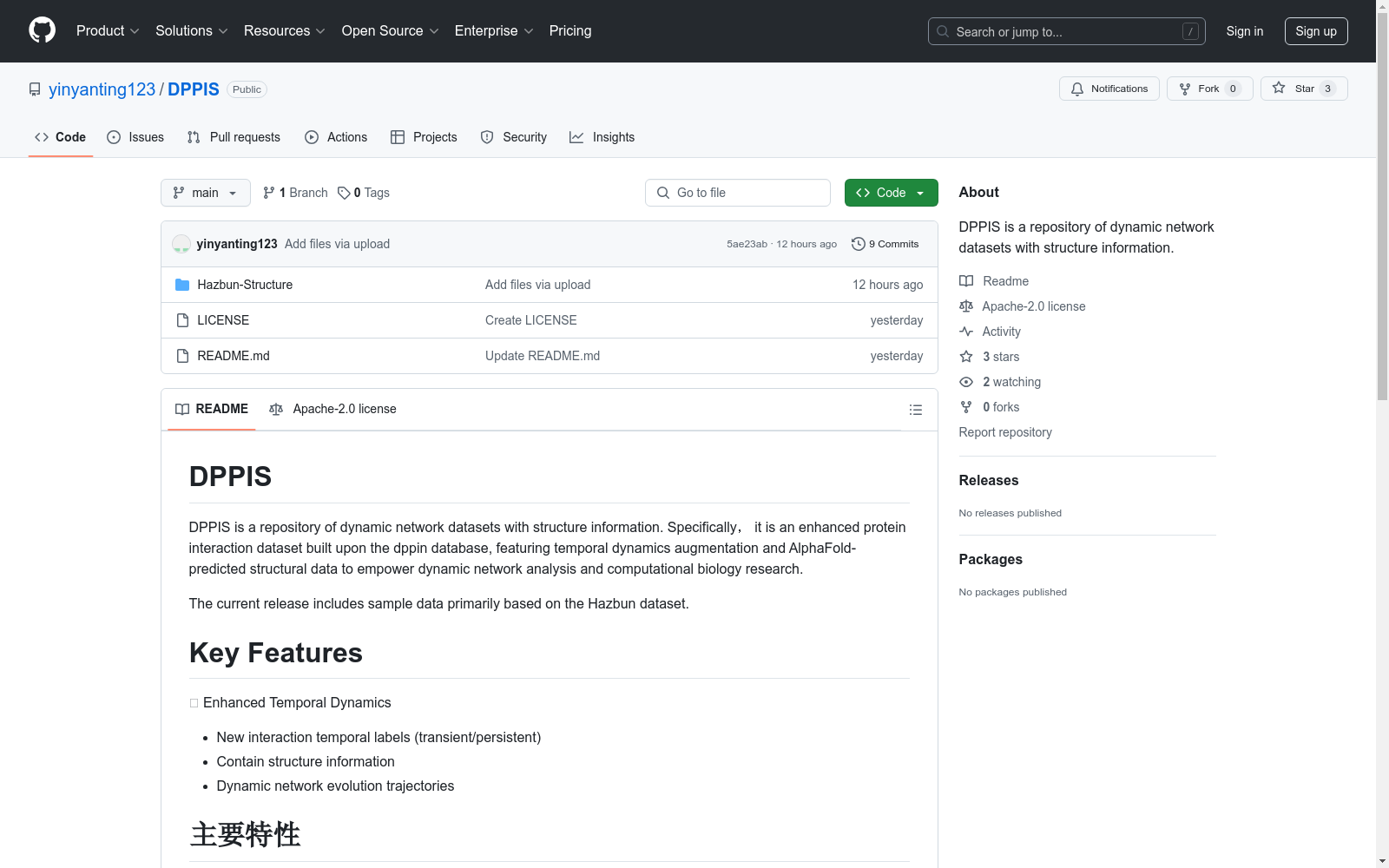Open the yinyanting123 owner link
Image resolution: width=1389 pixels, height=868 pixels.
tap(102, 89)
